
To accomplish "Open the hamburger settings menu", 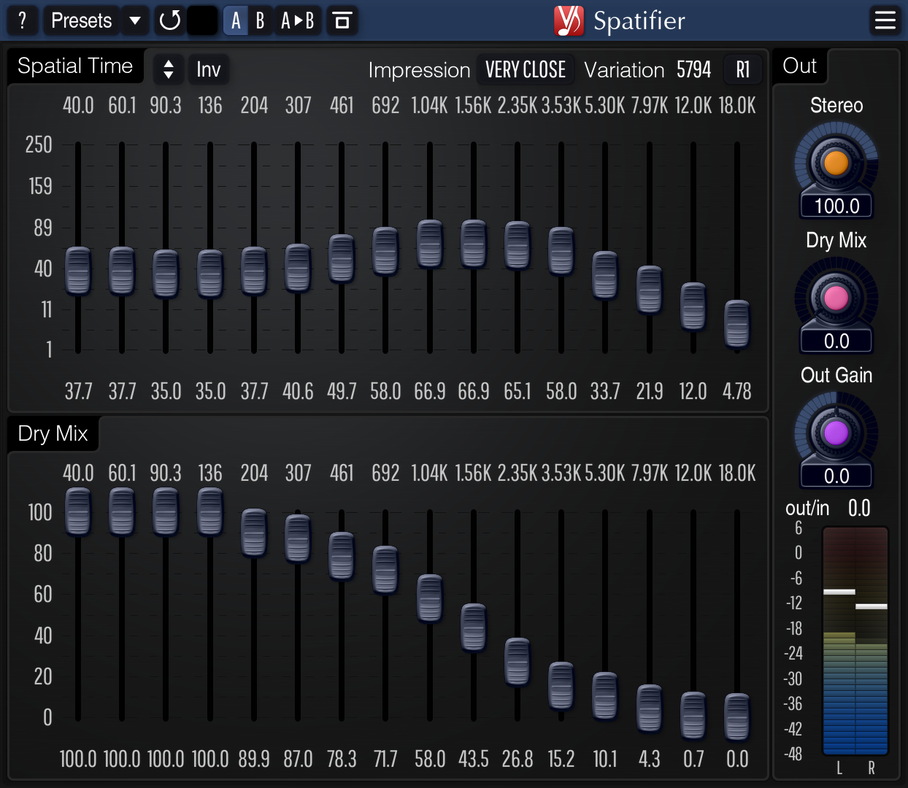I will [x=885, y=21].
